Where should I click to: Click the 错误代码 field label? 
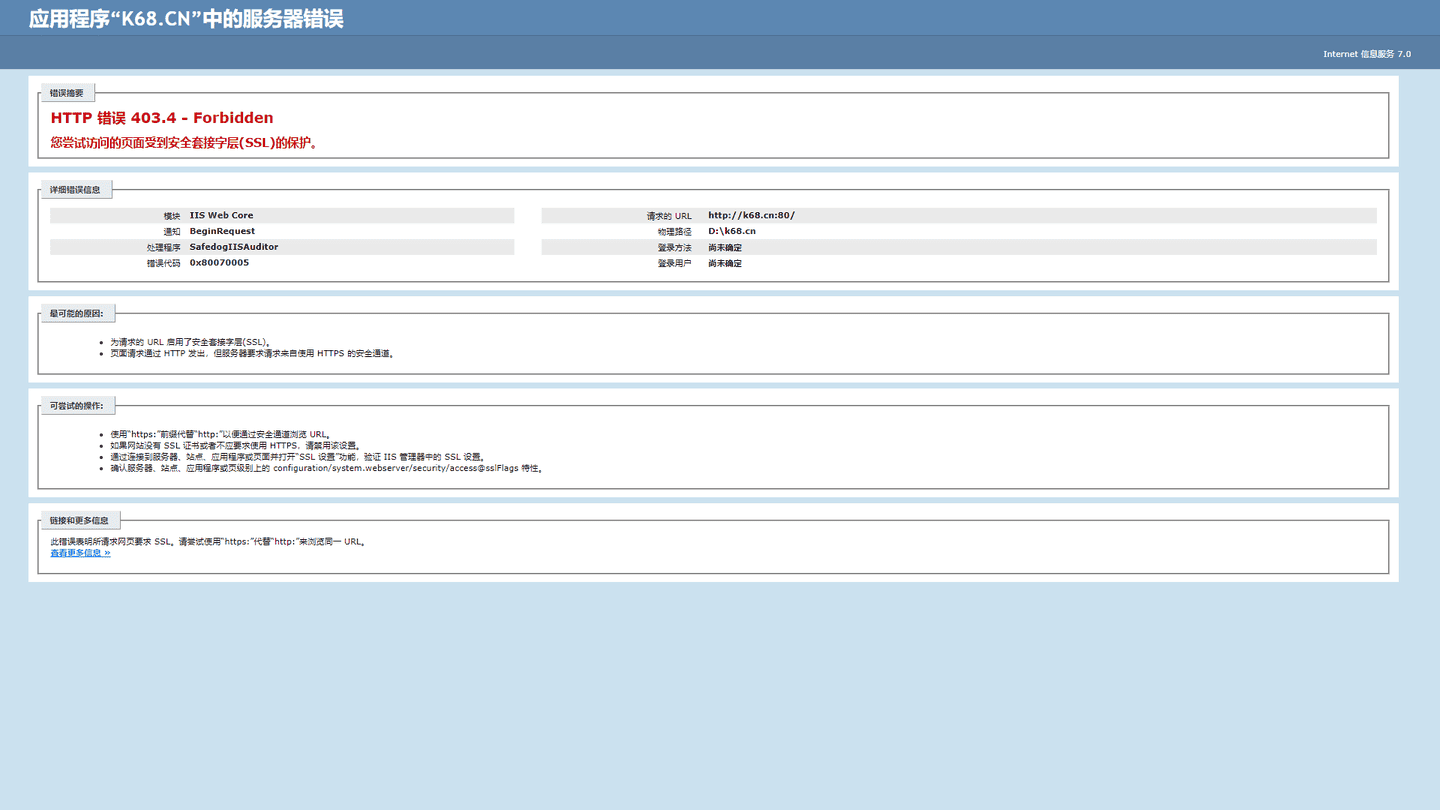click(x=163, y=264)
